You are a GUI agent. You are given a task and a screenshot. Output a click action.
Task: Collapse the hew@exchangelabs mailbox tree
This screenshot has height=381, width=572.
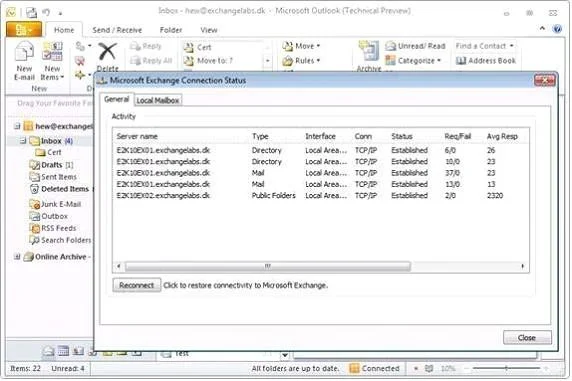[17, 126]
